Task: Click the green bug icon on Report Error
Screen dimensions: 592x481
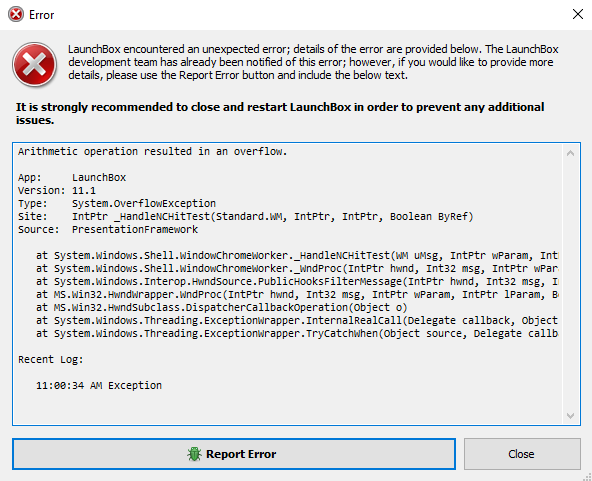Action: (194, 454)
